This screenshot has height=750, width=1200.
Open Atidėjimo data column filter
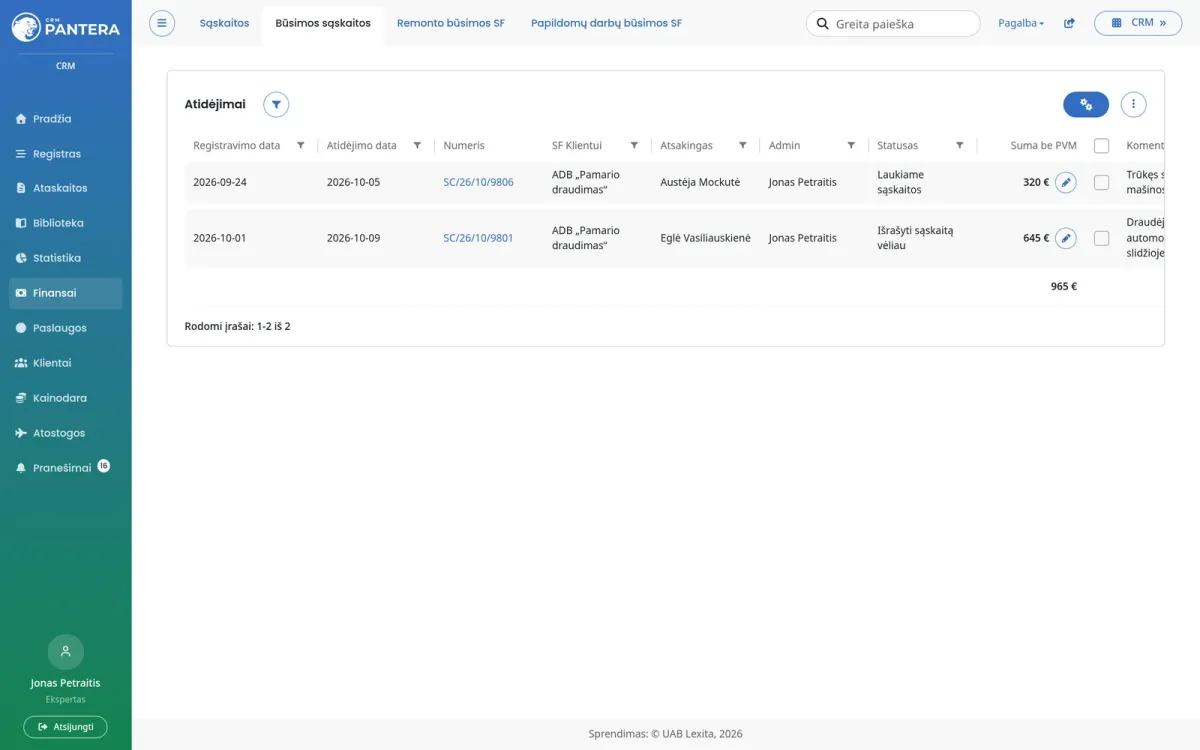(417, 145)
